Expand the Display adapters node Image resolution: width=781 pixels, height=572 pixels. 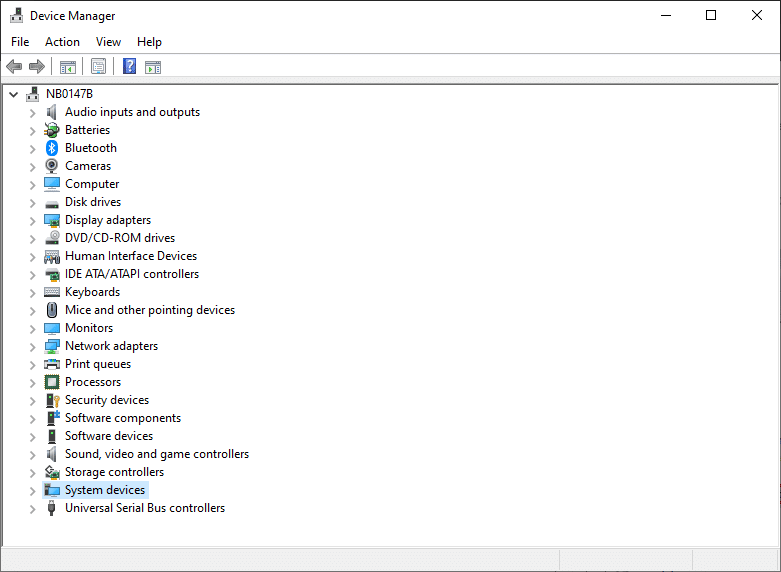[32, 220]
